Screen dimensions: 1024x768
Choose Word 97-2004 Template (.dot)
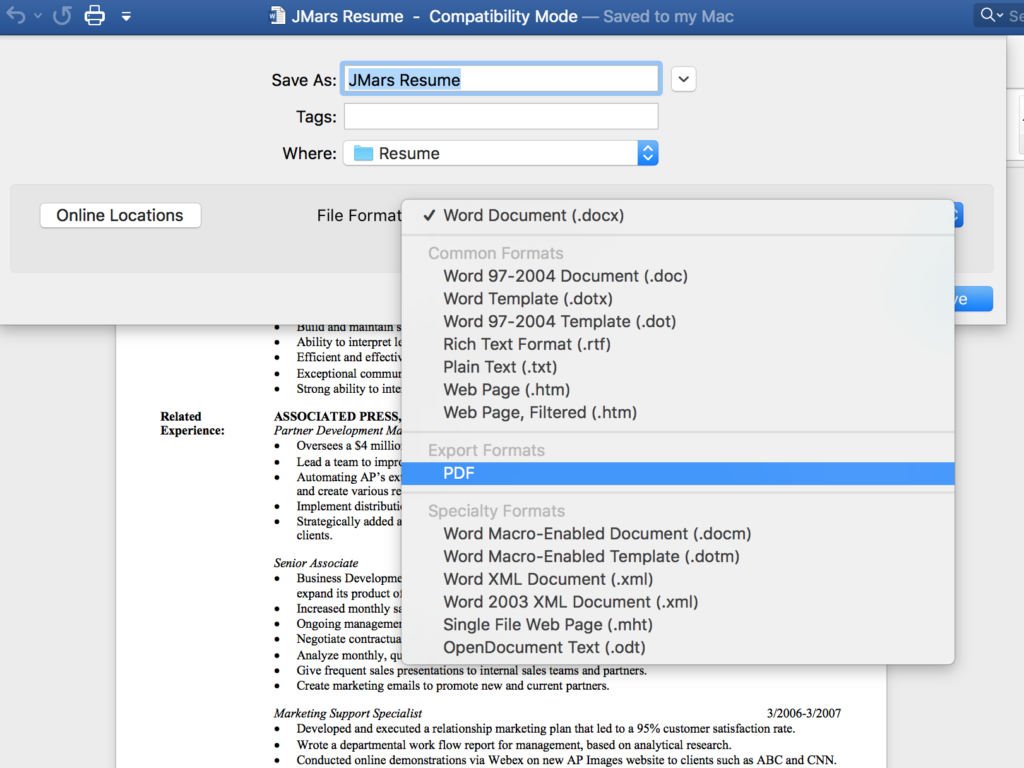pos(678,322)
